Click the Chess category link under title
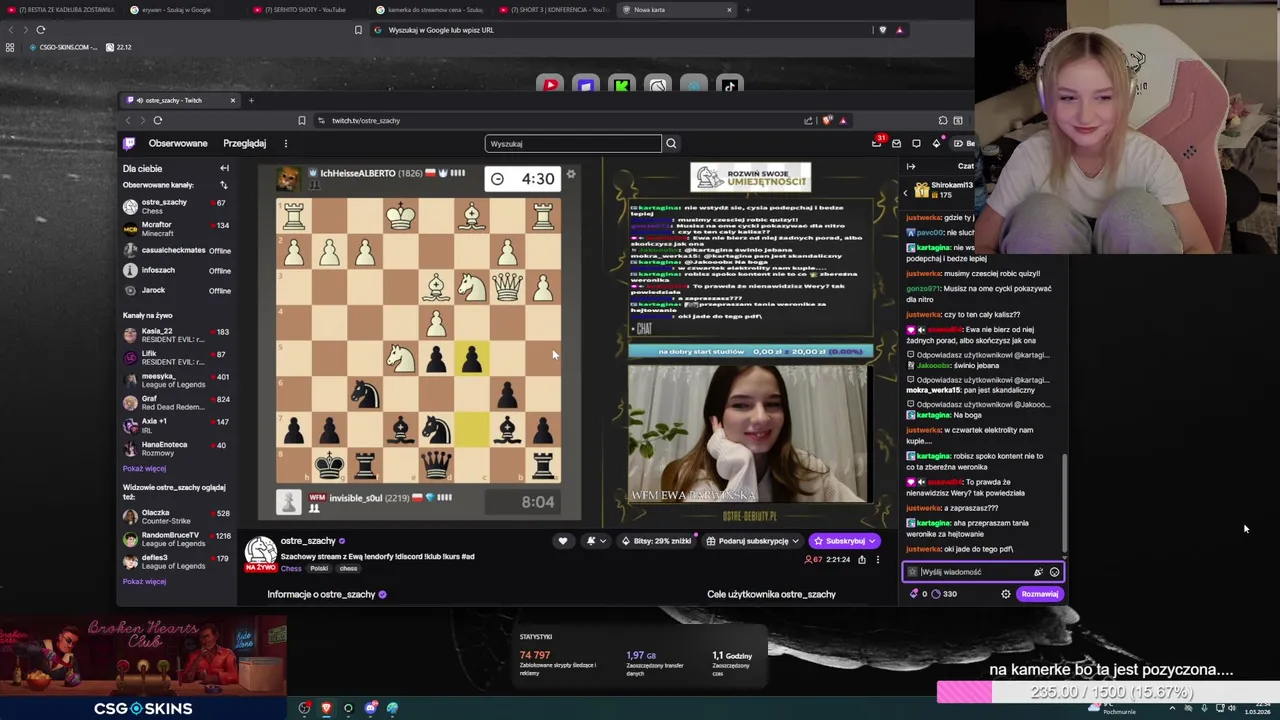Screen dimensions: 1280x720 (x=291, y=568)
